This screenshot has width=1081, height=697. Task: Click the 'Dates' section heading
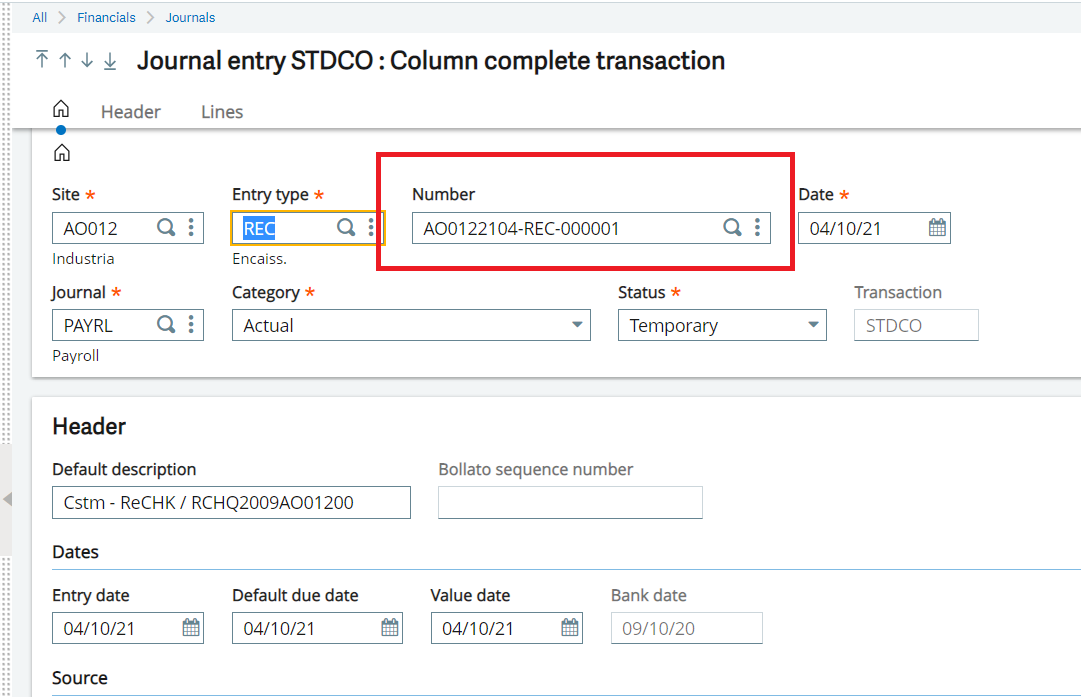76,552
